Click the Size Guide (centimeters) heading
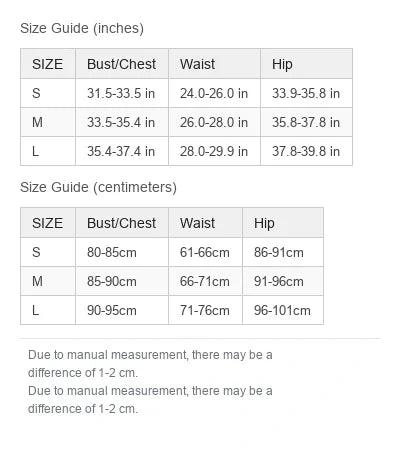The image size is (400, 450). (x=98, y=187)
